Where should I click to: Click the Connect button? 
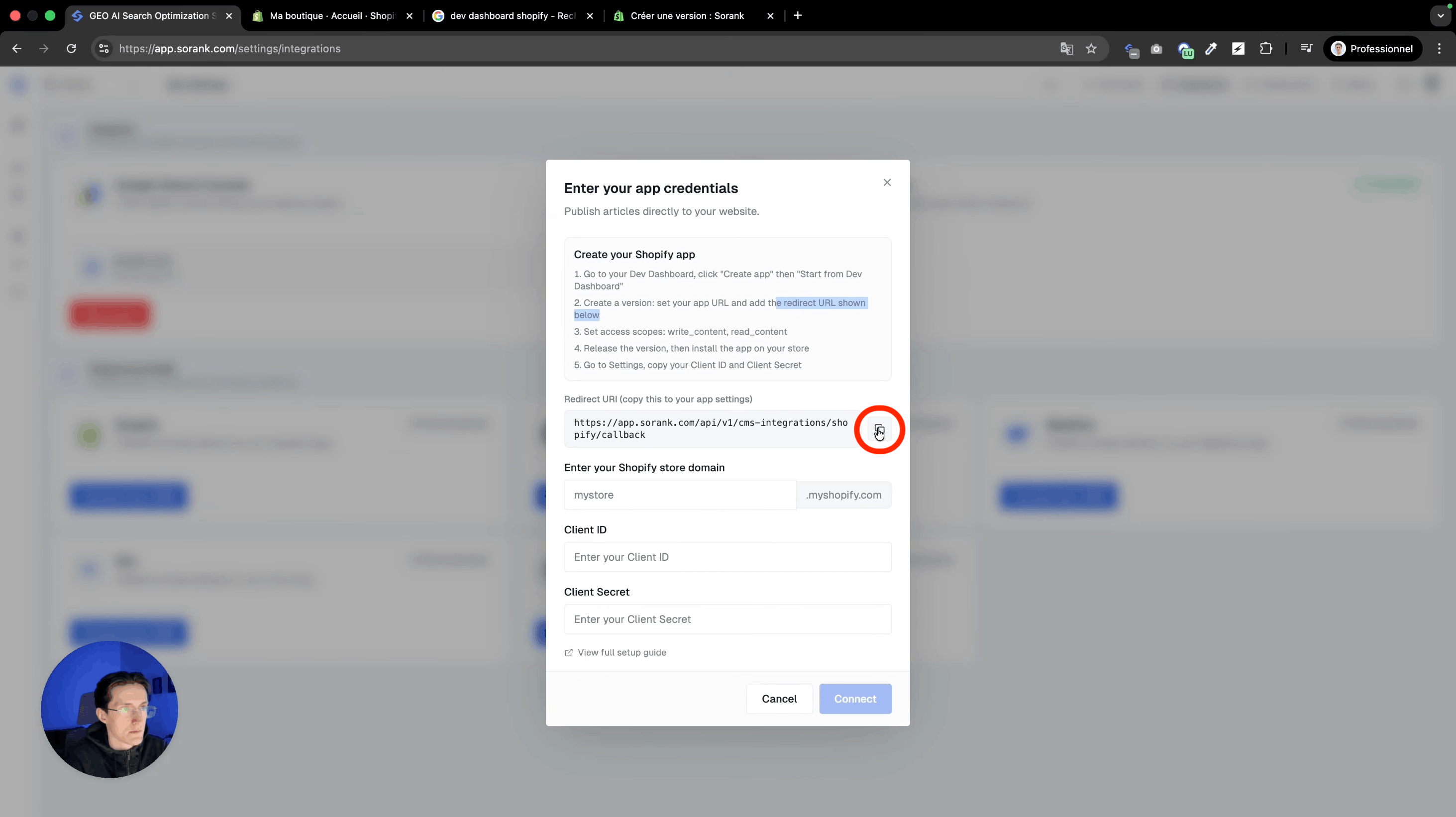point(855,699)
